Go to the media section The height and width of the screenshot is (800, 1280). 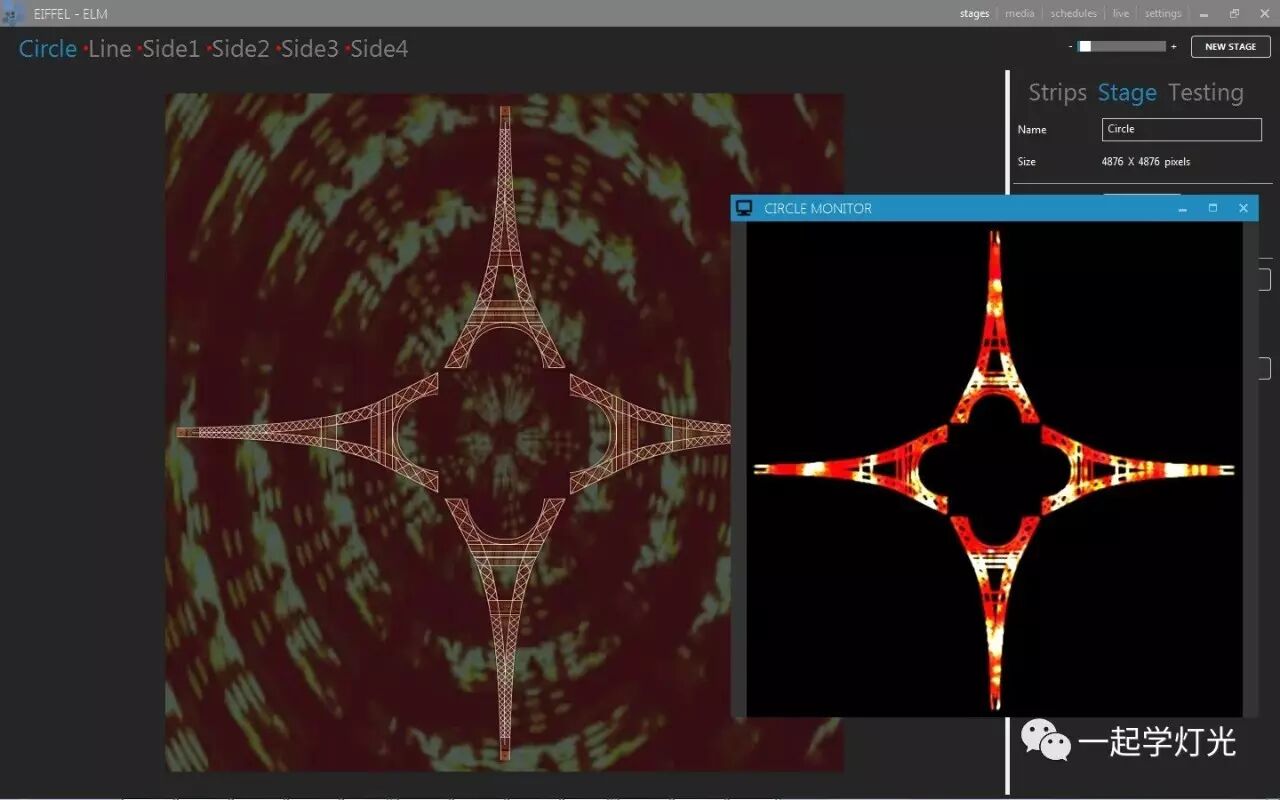(x=1020, y=14)
